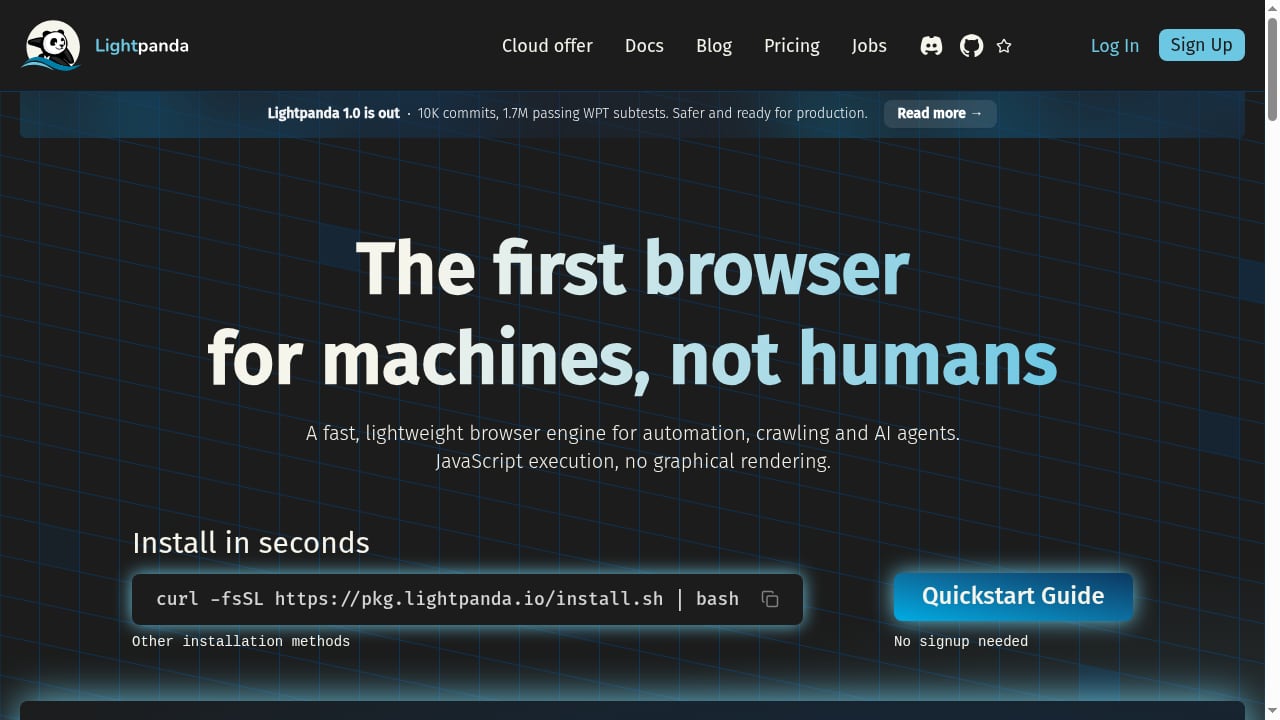Click the "Install in seconds" heading

(x=251, y=543)
